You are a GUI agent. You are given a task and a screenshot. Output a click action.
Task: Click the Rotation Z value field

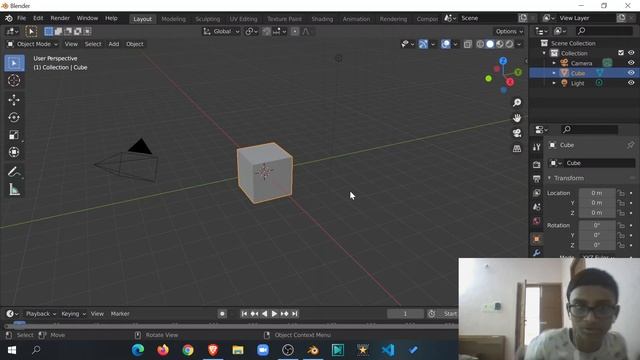click(x=597, y=245)
